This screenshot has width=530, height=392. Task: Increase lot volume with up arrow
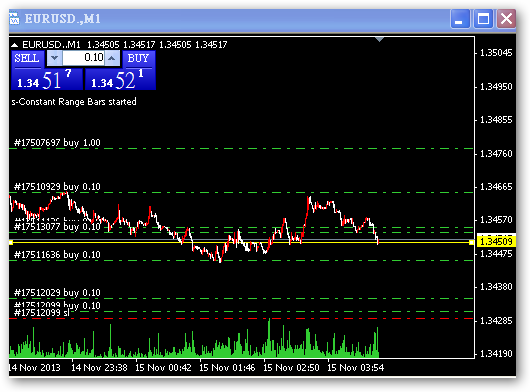[x=112, y=58]
